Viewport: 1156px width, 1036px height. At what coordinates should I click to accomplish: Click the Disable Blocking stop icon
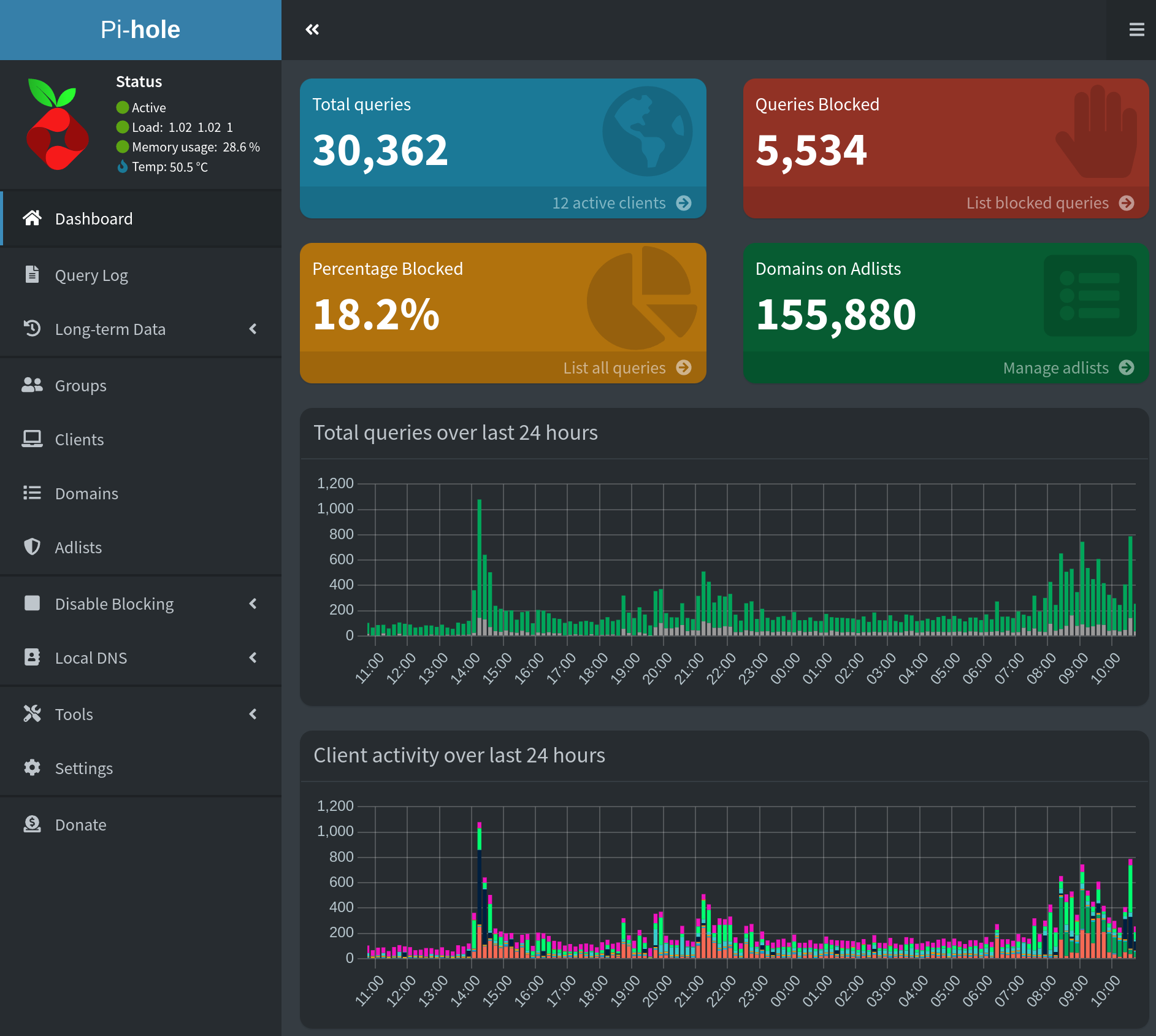33,604
